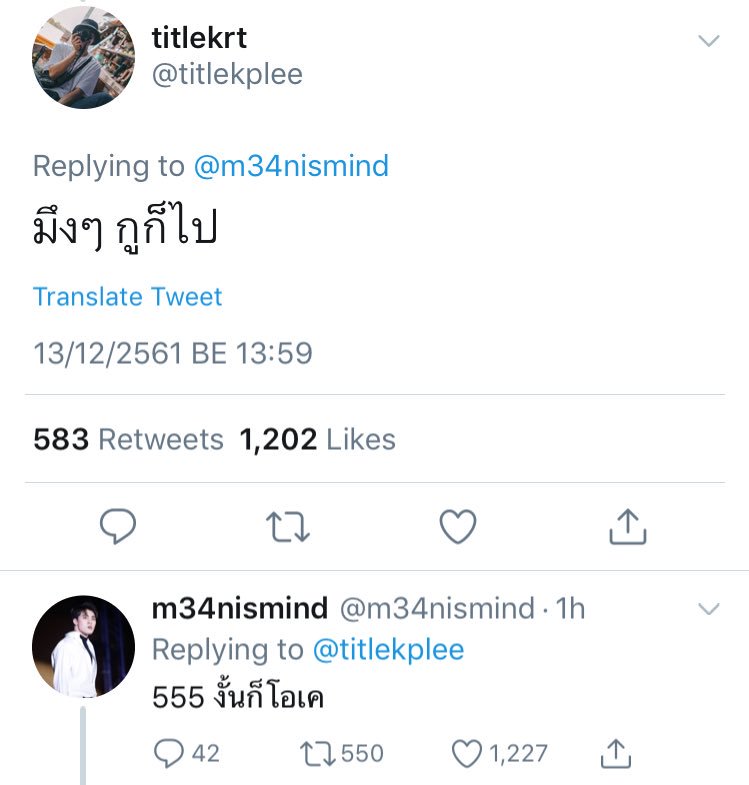
Task: Like the reply with 1,227 likes
Action: pyautogui.click(x=467, y=753)
